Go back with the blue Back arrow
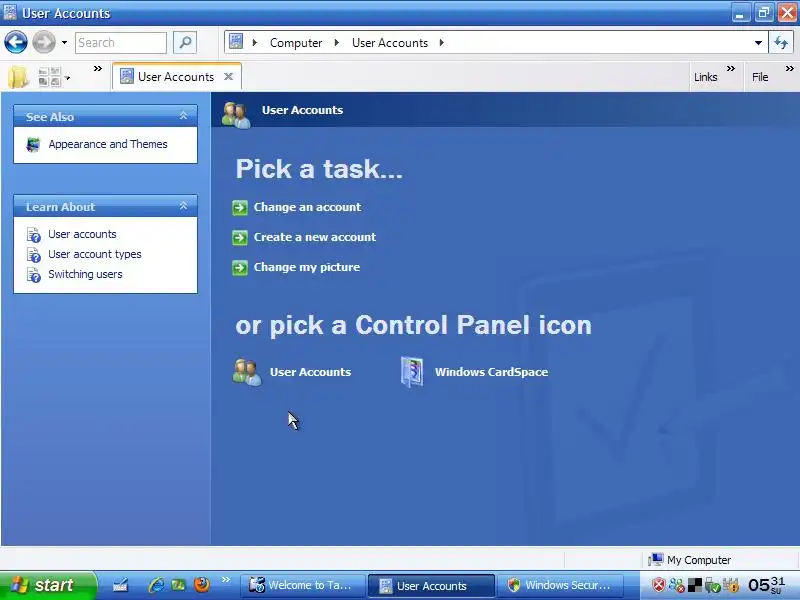800x600 pixels. tap(15, 42)
